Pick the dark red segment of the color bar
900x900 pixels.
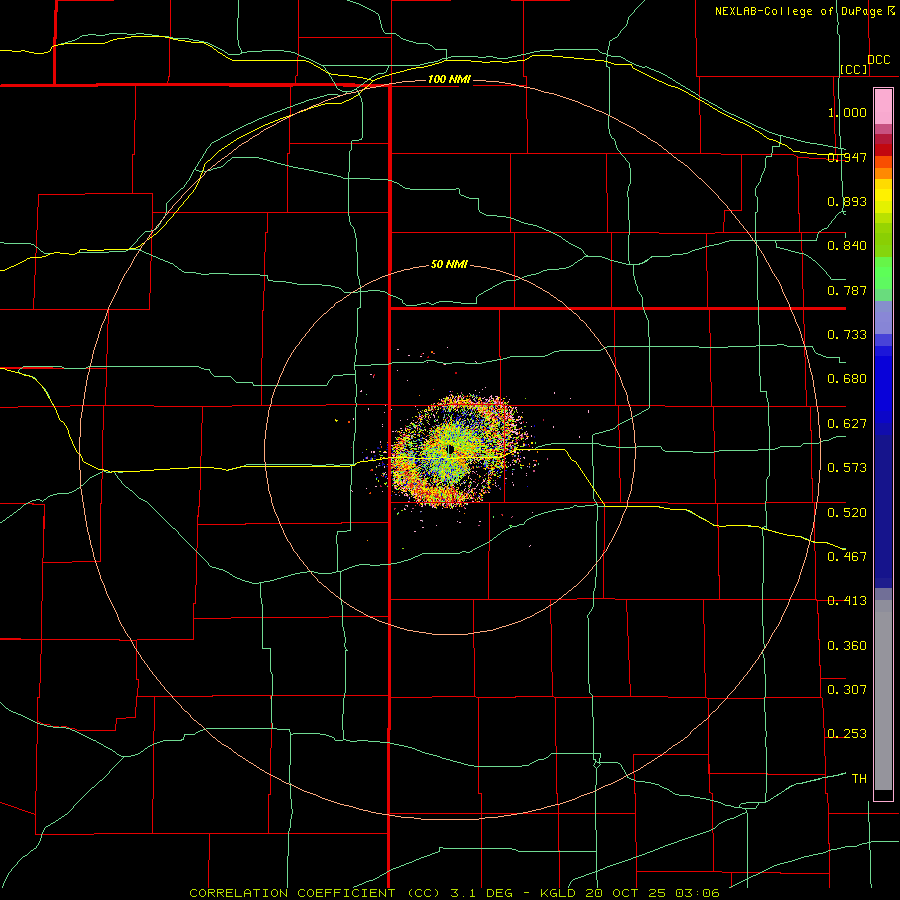pyautogui.click(x=883, y=150)
